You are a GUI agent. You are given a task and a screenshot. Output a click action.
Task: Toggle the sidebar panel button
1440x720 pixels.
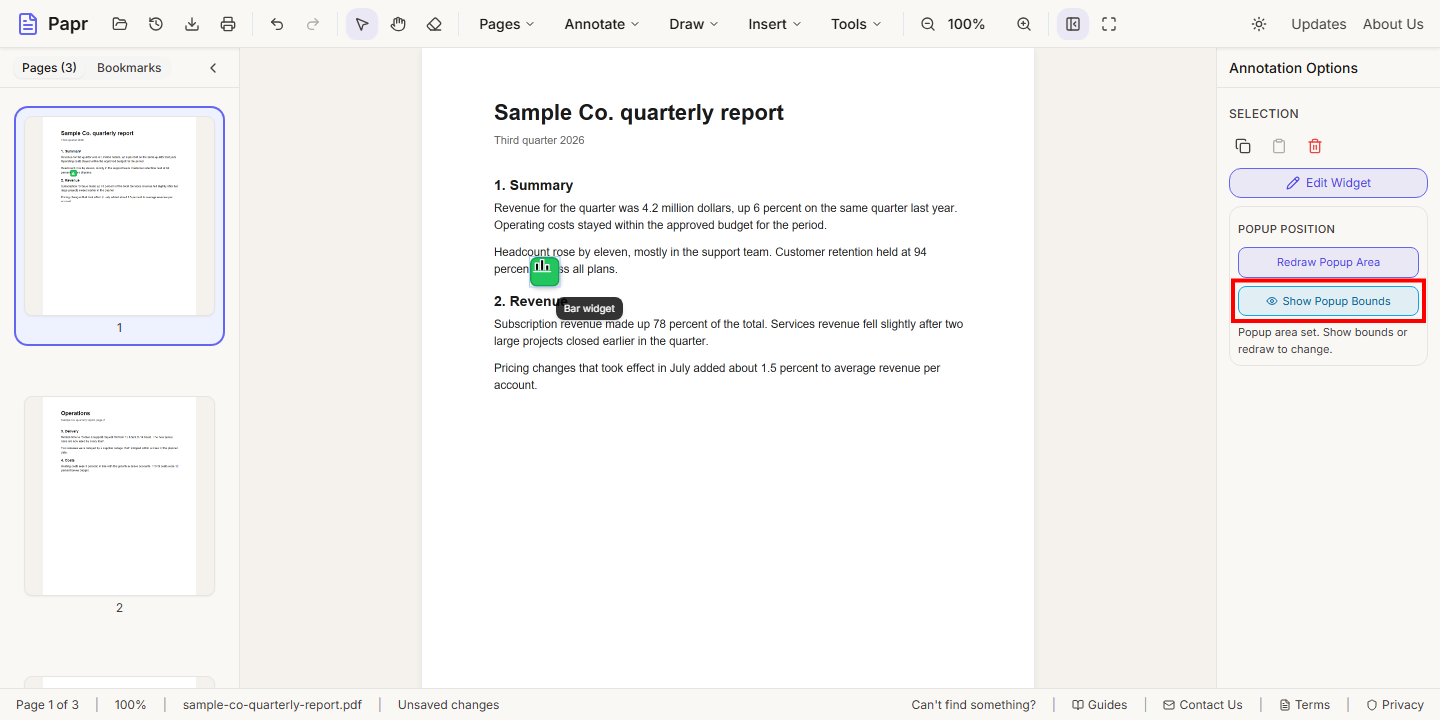1073,24
